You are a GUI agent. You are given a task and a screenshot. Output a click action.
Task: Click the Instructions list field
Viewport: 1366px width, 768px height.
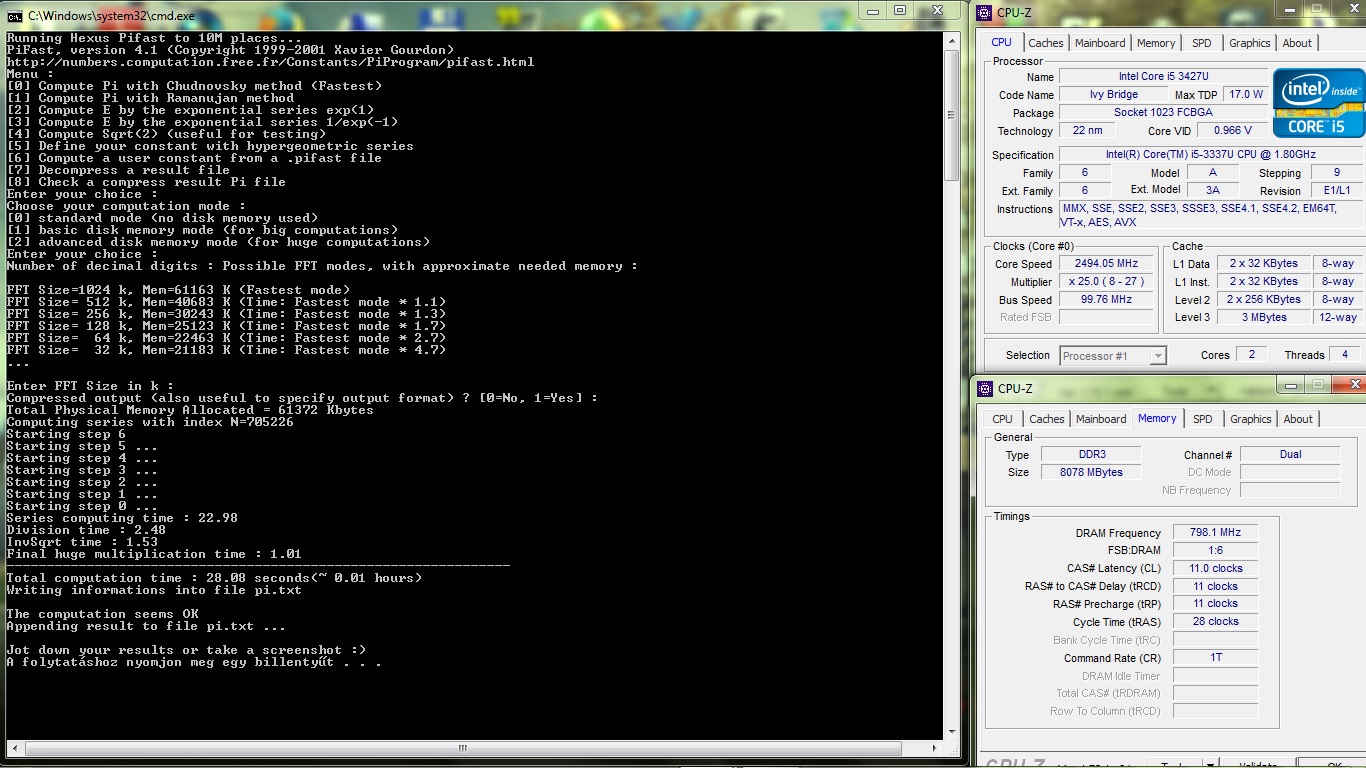coord(1210,215)
